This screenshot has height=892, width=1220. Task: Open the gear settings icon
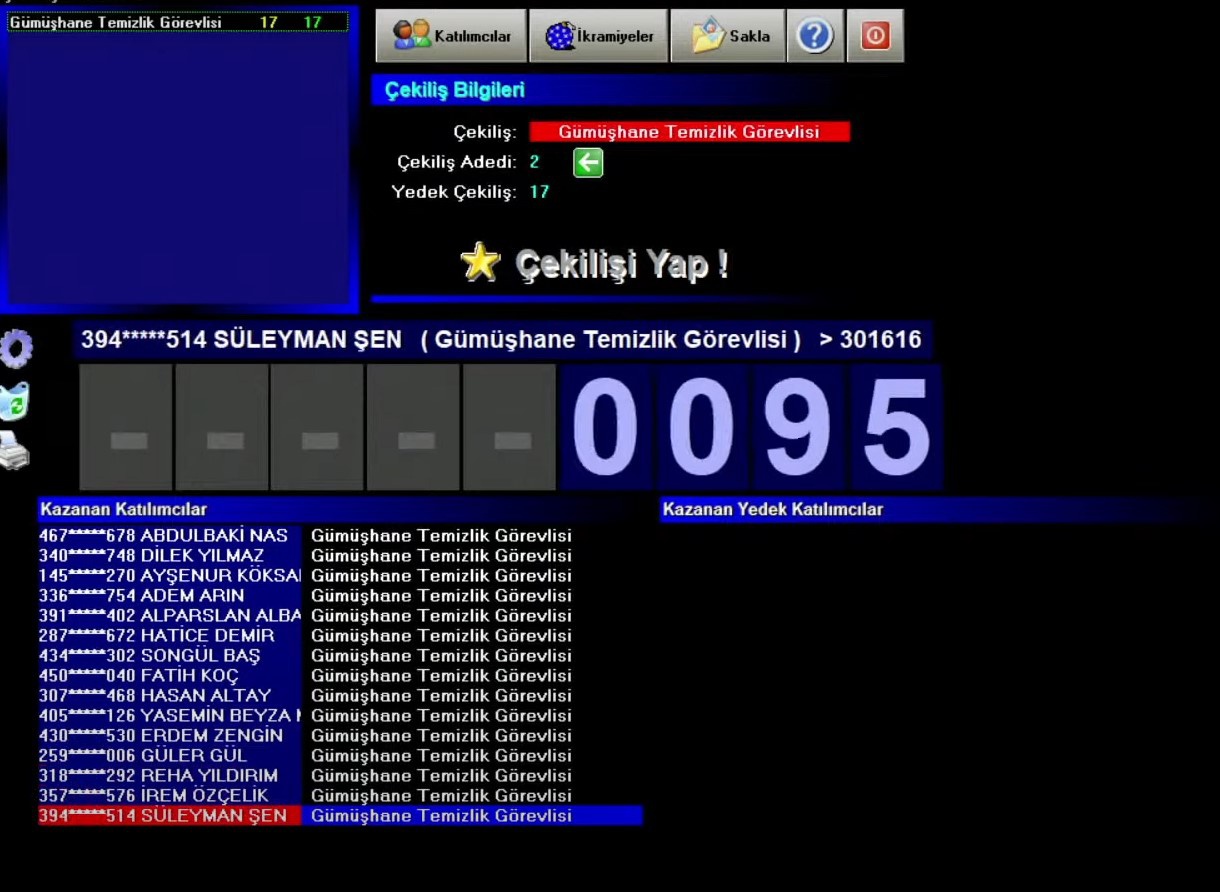pyautogui.click(x=16, y=349)
